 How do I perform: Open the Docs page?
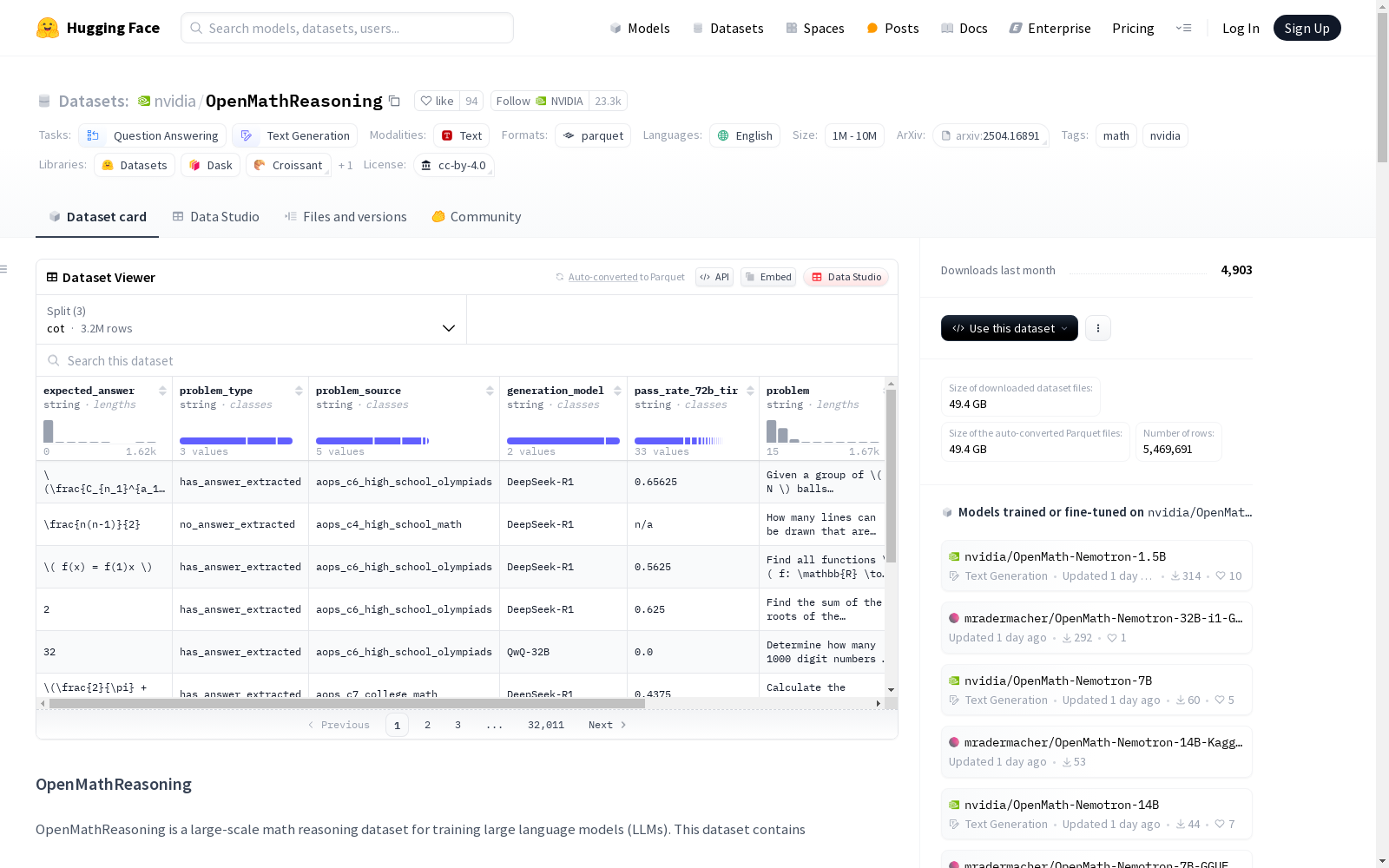tap(964, 28)
